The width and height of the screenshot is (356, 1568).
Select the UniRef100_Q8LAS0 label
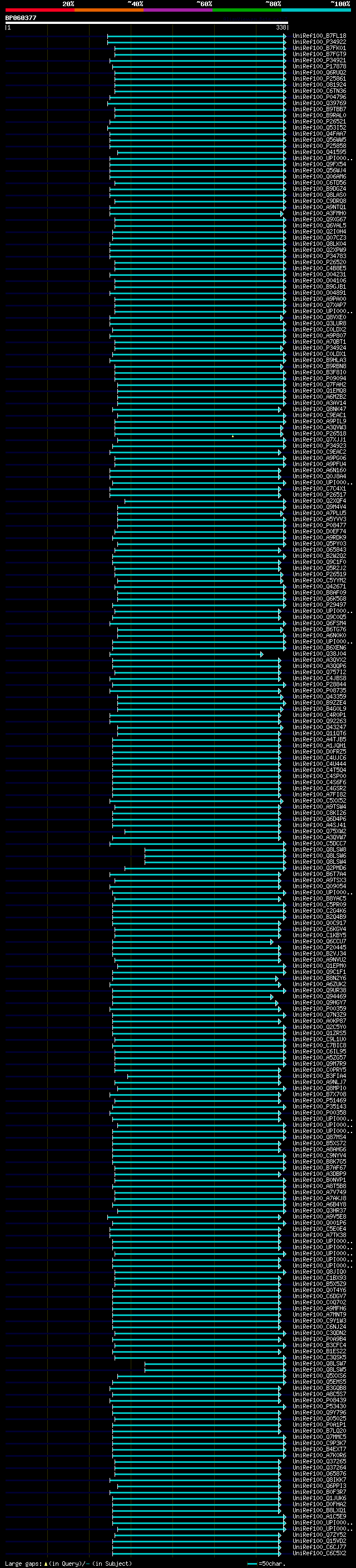coord(319,195)
